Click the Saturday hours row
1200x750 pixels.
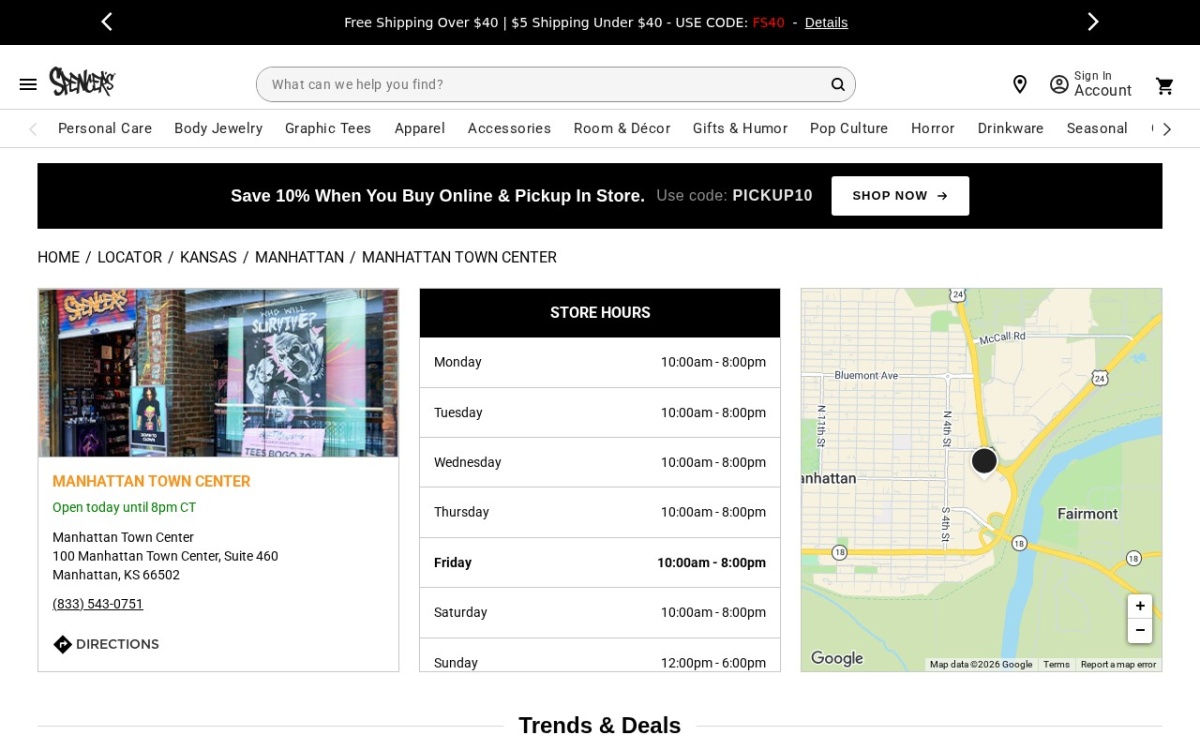tap(600, 613)
